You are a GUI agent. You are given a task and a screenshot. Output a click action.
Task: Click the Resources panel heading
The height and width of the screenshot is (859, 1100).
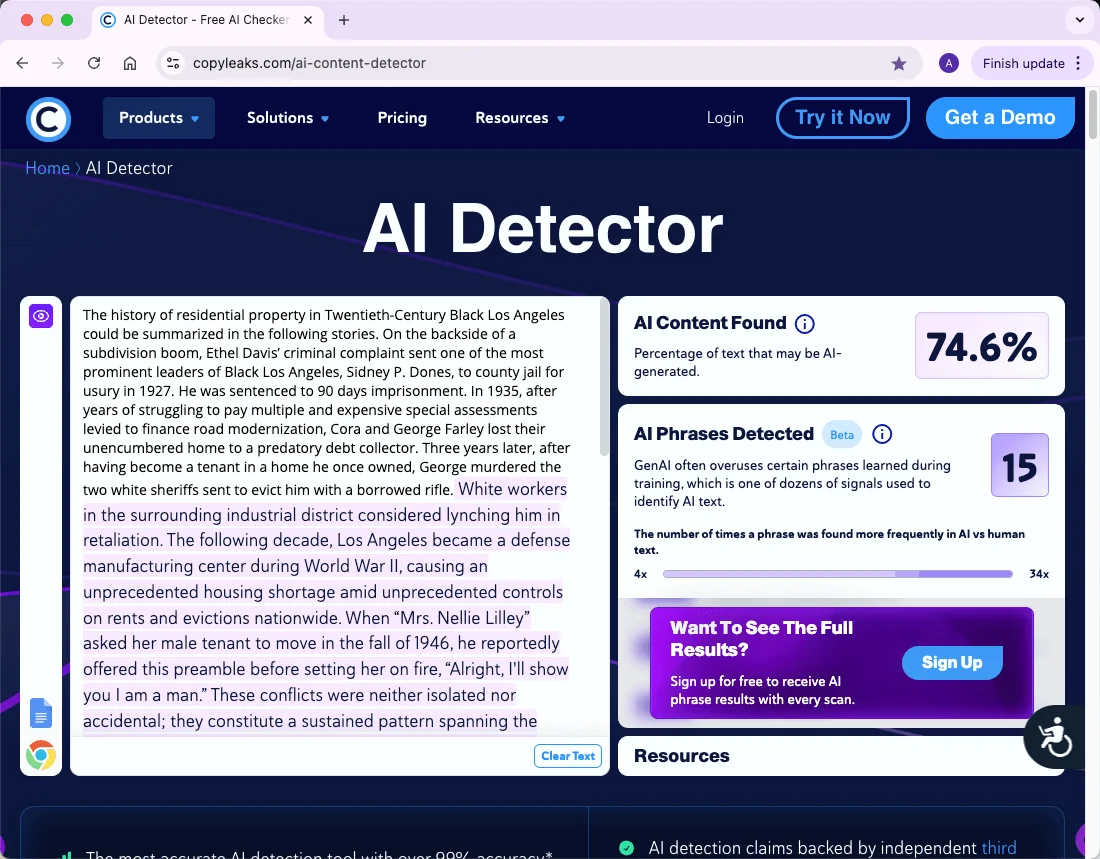point(682,756)
